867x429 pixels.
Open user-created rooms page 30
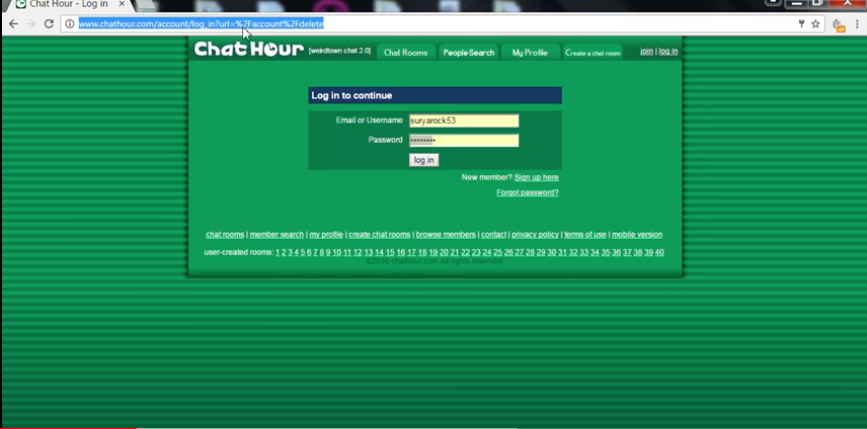pyautogui.click(x=552, y=253)
